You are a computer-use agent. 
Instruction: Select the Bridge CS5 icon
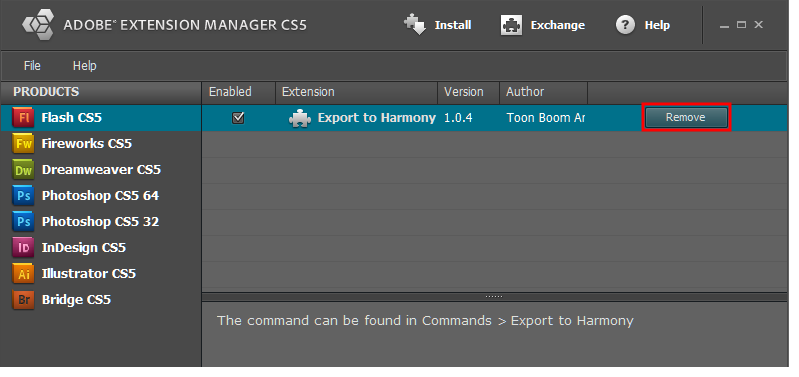pyautogui.click(x=23, y=300)
